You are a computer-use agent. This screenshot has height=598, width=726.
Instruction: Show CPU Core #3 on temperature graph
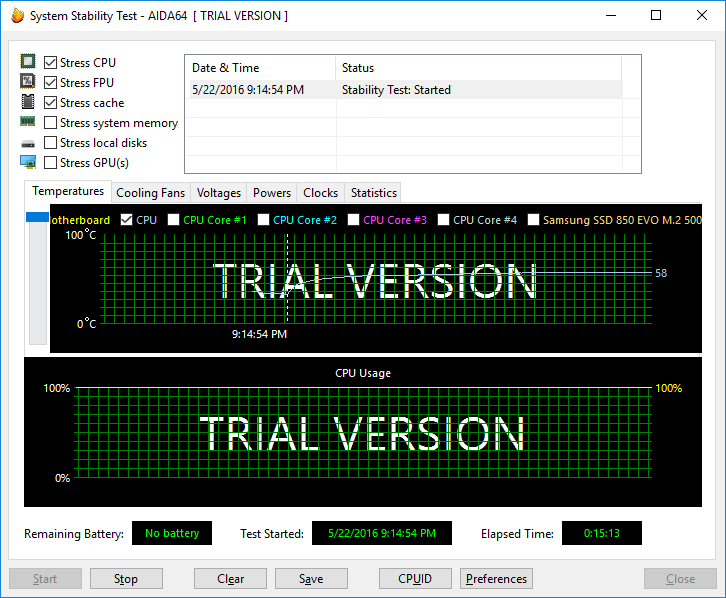click(354, 220)
